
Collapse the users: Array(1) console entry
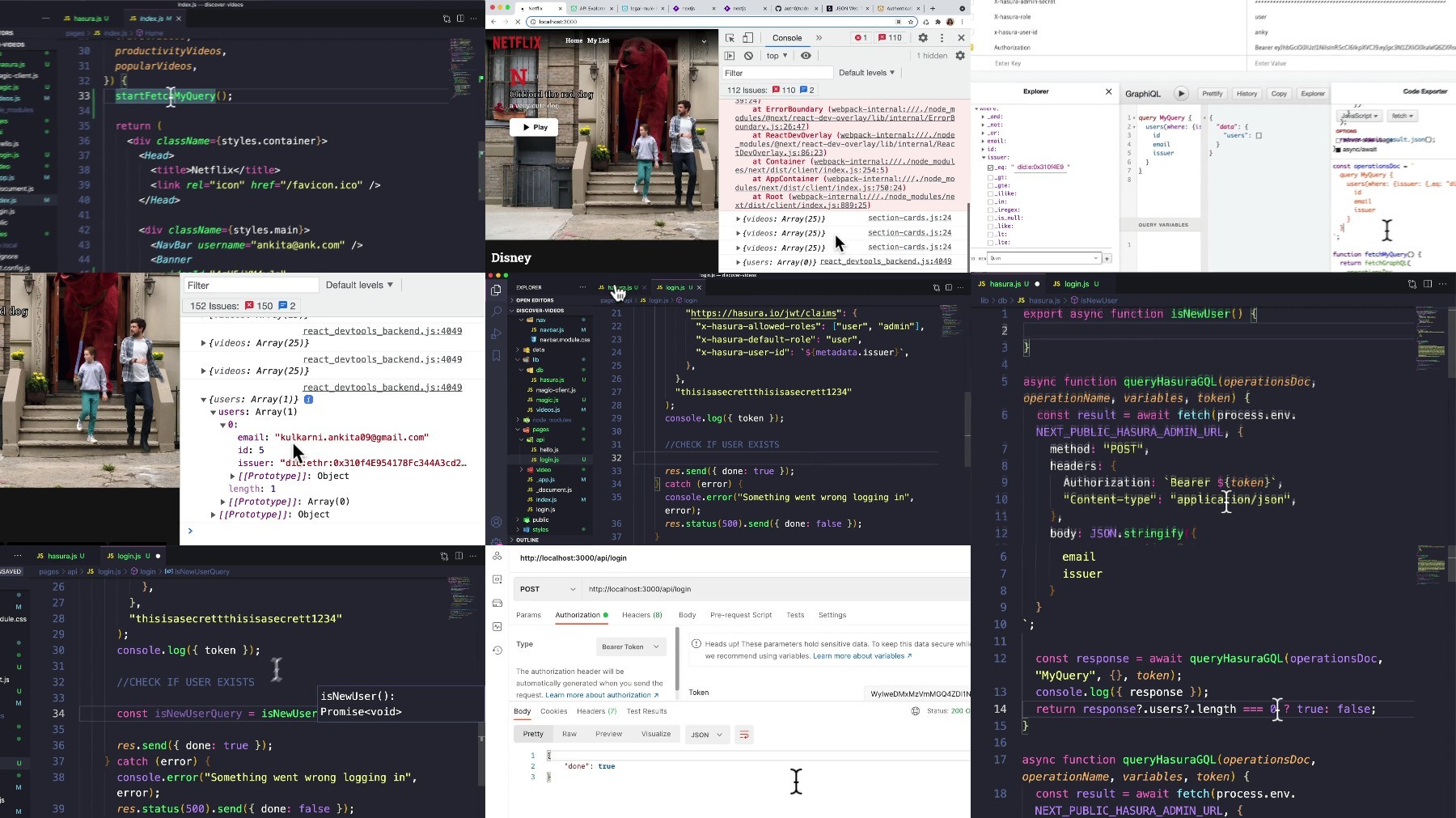click(x=204, y=400)
